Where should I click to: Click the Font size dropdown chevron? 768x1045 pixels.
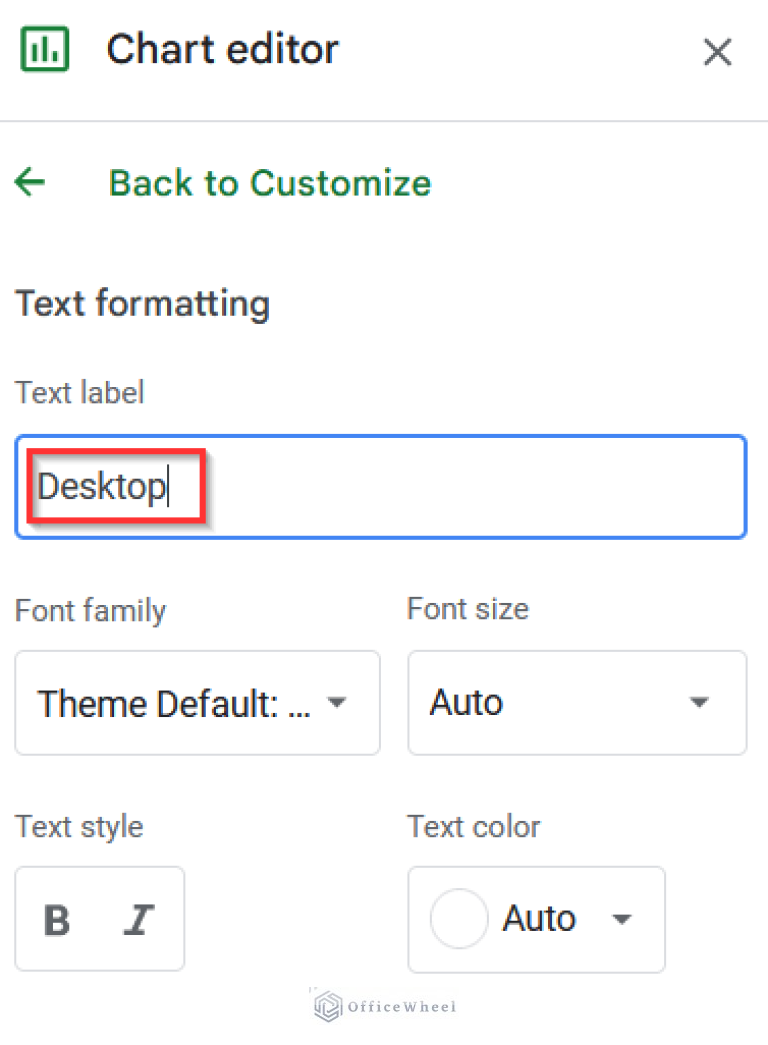coord(699,703)
